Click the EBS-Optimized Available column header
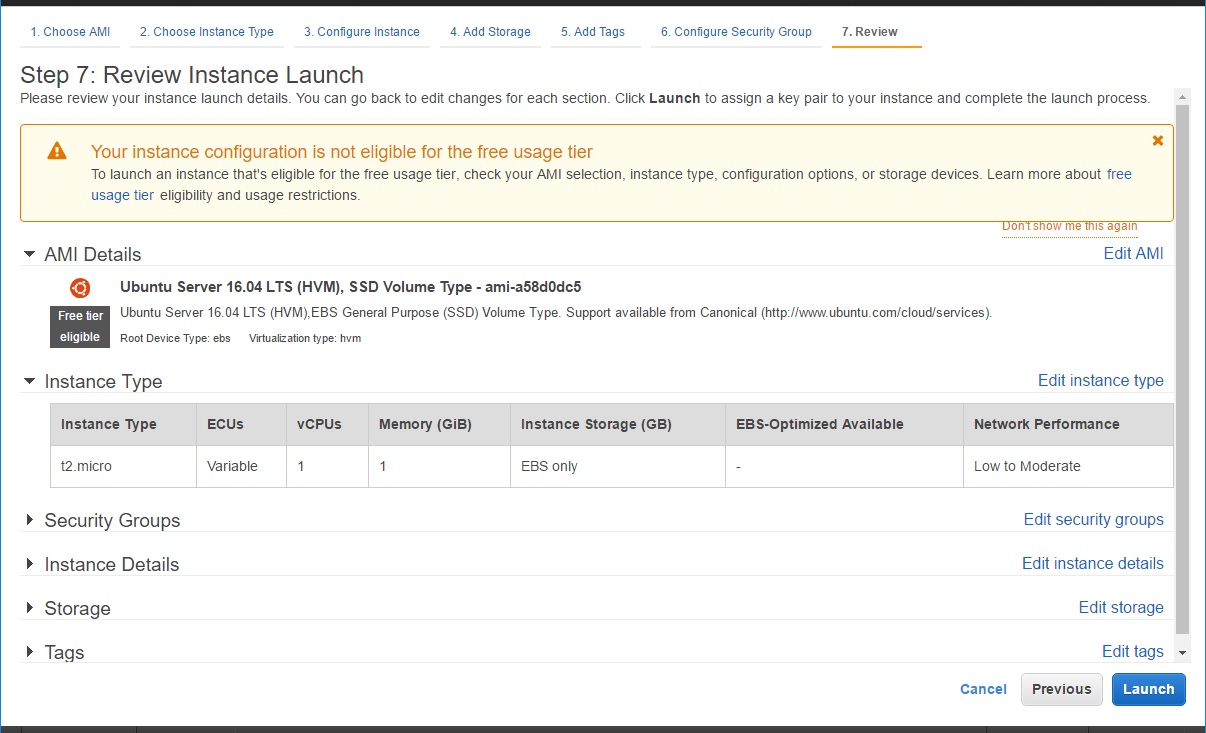This screenshot has width=1206, height=733. click(x=844, y=425)
